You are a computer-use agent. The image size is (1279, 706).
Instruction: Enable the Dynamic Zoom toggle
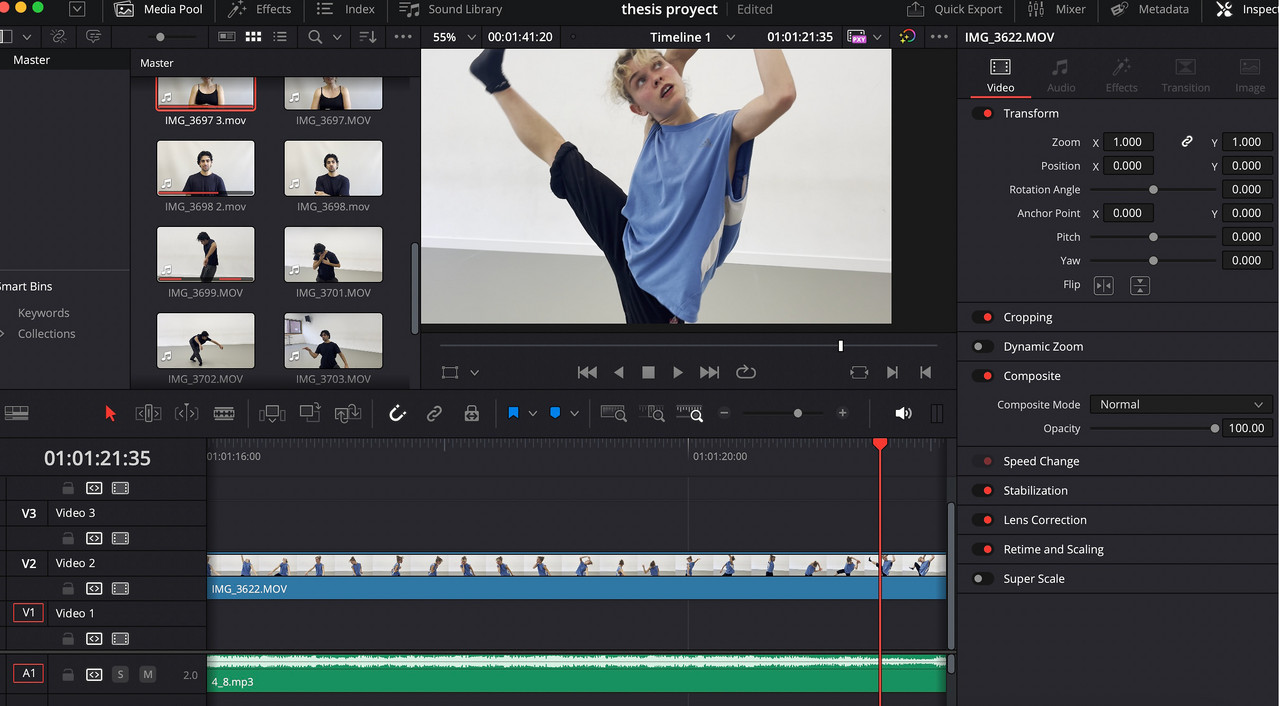tap(983, 347)
